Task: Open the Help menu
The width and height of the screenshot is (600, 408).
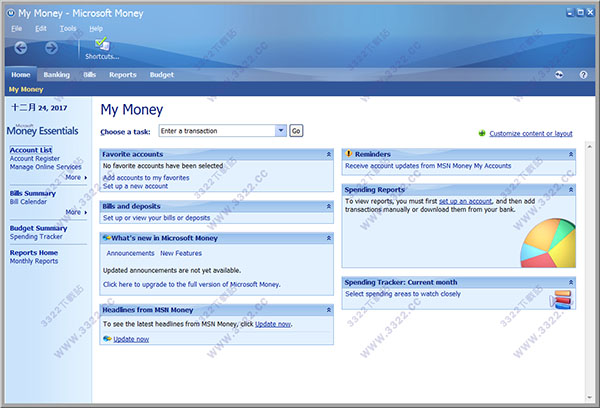Action: [x=96, y=29]
